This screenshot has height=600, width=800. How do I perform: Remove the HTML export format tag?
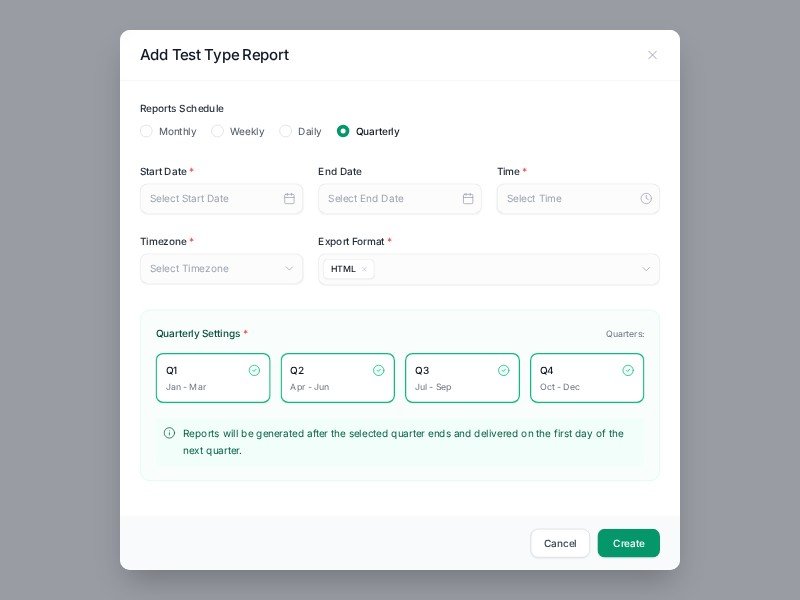tap(364, 269)
